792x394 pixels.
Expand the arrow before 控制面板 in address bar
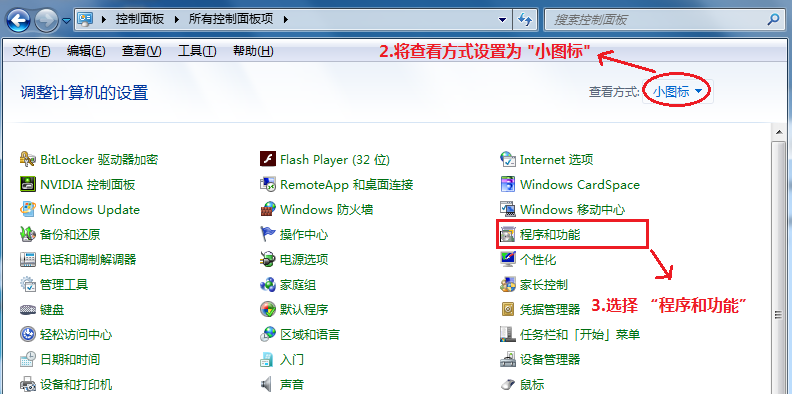104,20
